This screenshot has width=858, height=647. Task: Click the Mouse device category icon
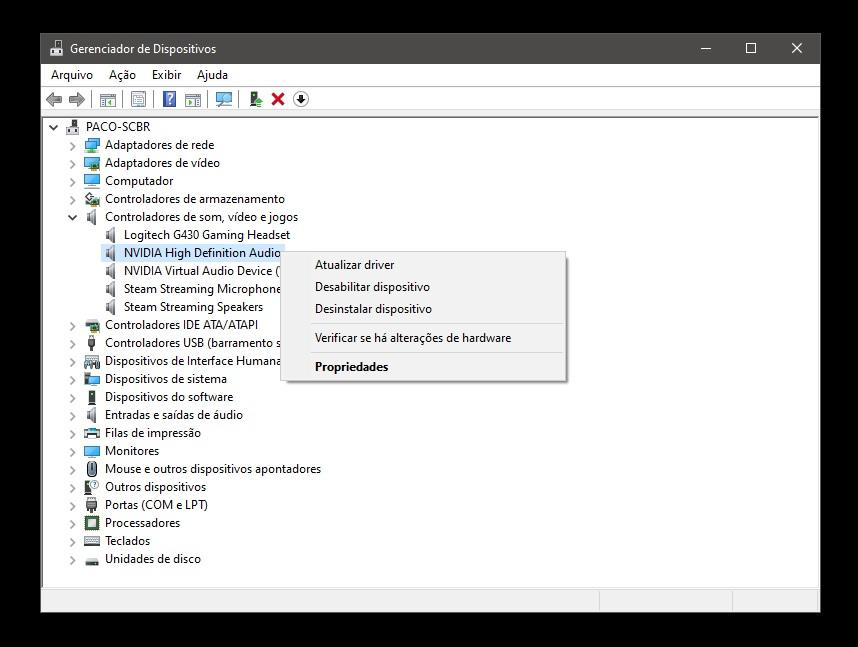click(x=92, y=469)
